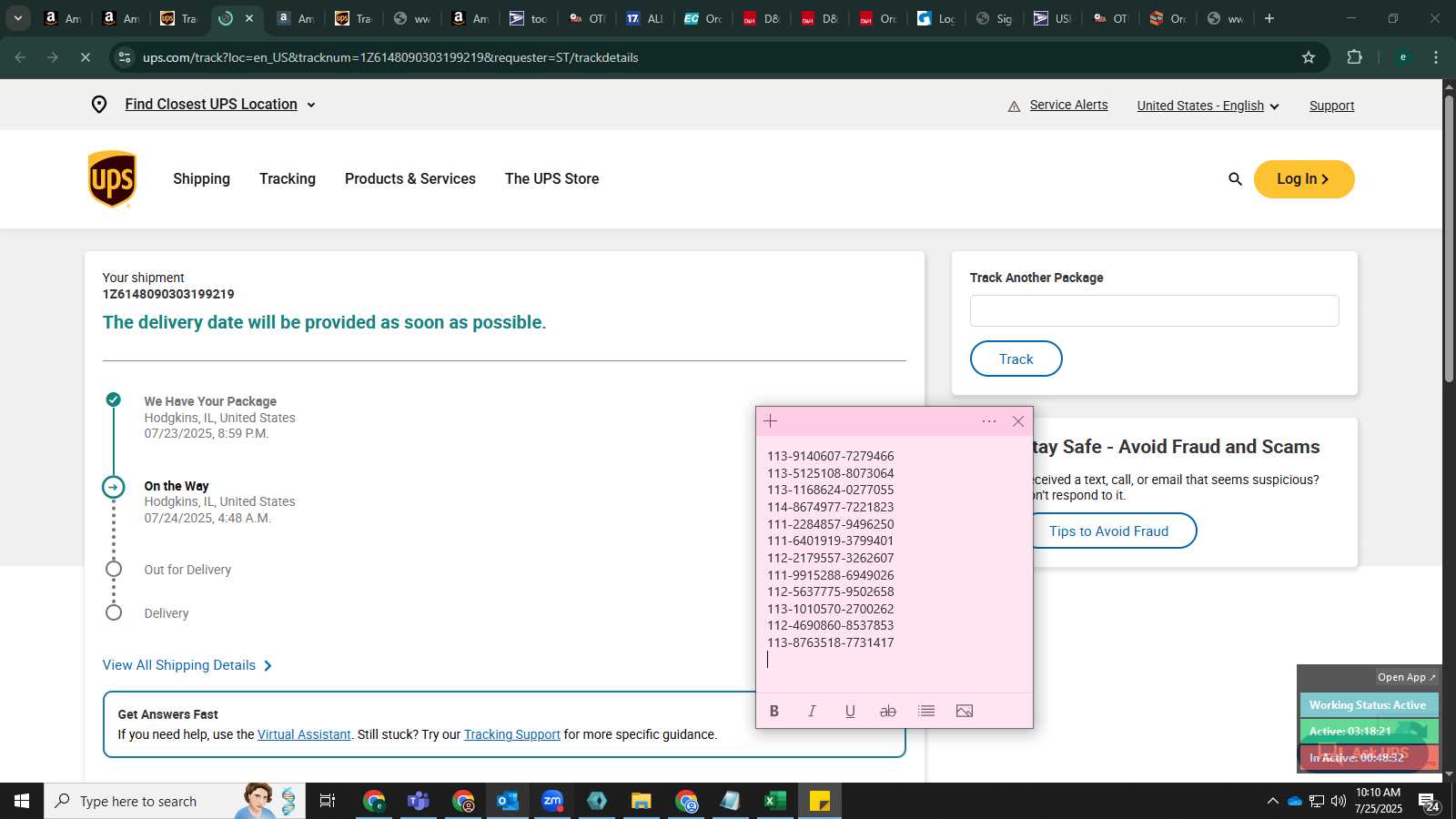Image resolution: width=1456 pixels, height=819 pixels.
Task: Click the UPS shield logo
Action: (x=112, y=179)
